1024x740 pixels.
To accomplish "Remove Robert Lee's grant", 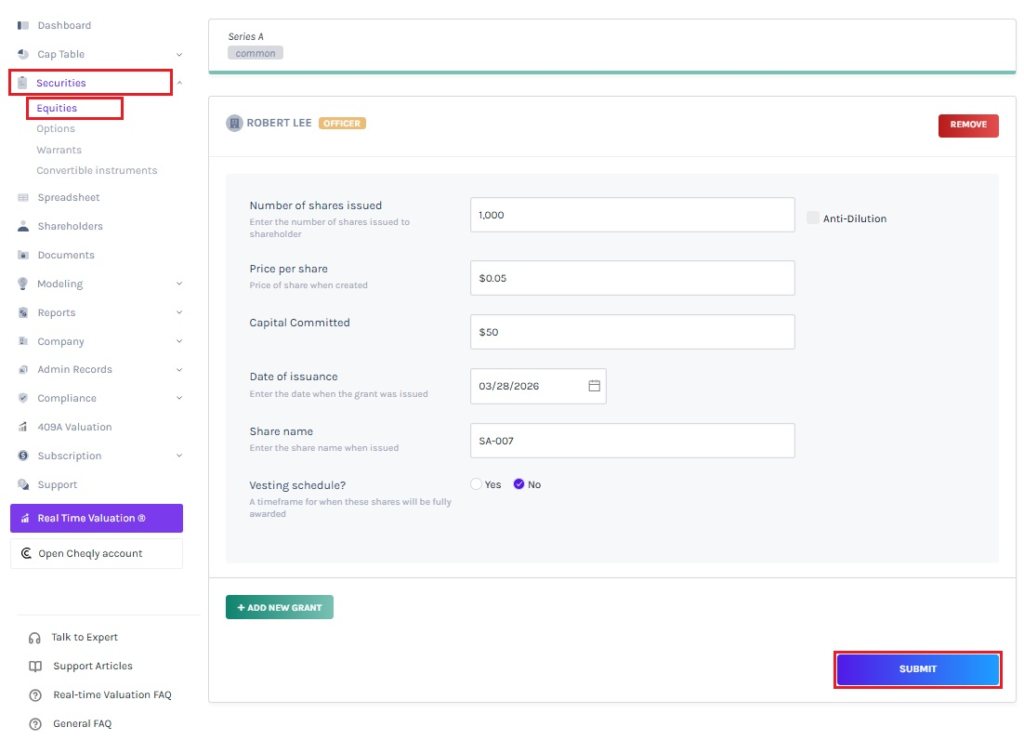I will [967, 125].
